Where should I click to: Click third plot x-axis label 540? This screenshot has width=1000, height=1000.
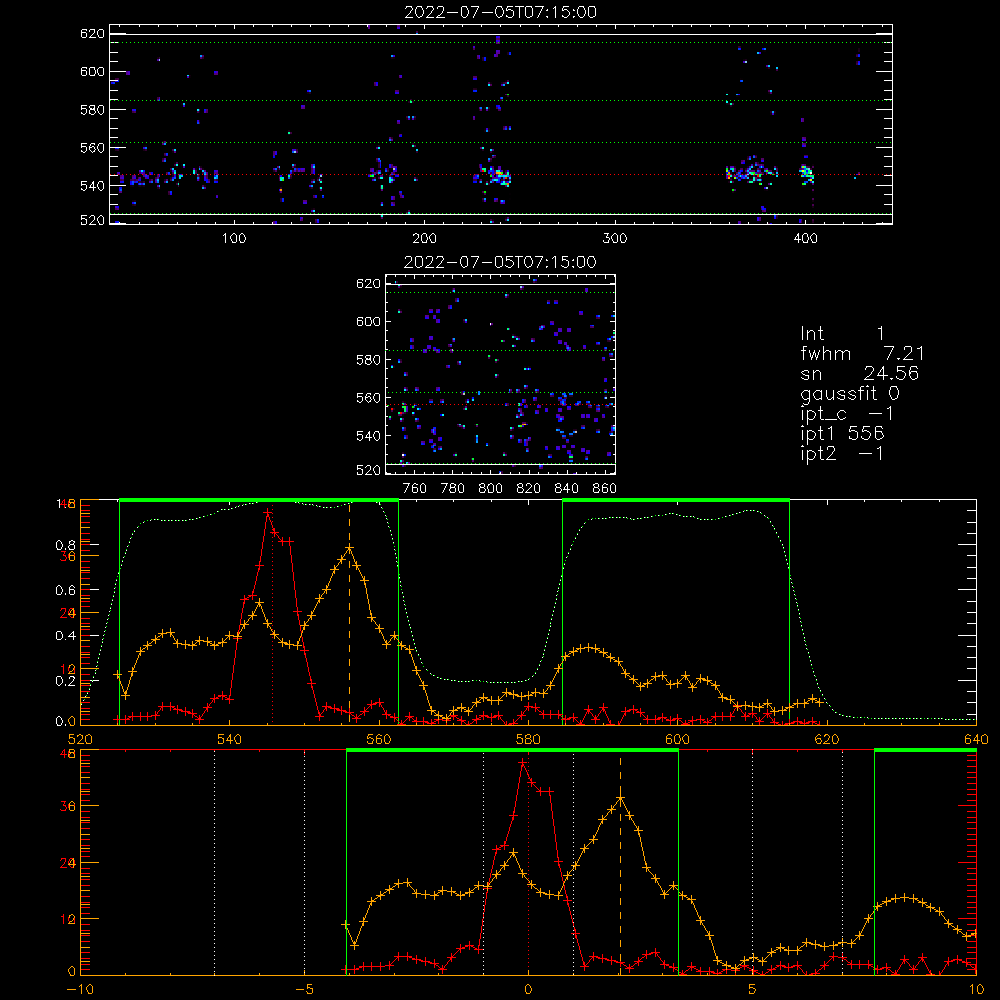[x=229, y=739]
